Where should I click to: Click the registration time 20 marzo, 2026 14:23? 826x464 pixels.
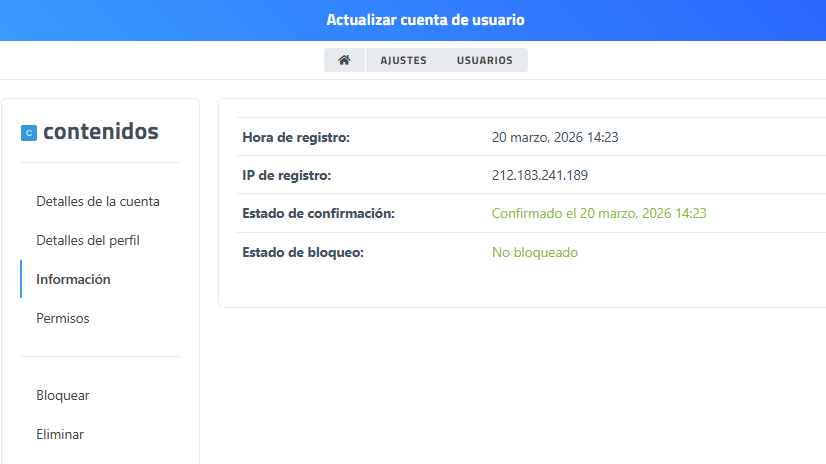click(x=555, y=137)
